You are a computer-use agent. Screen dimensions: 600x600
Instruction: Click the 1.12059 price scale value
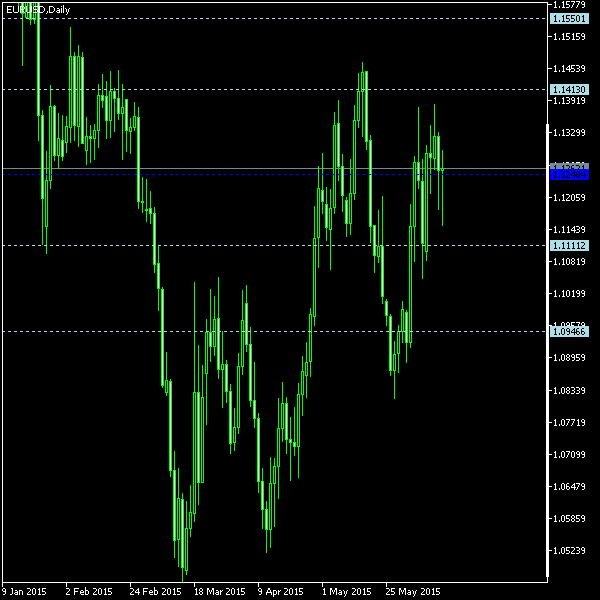point(569,197)
